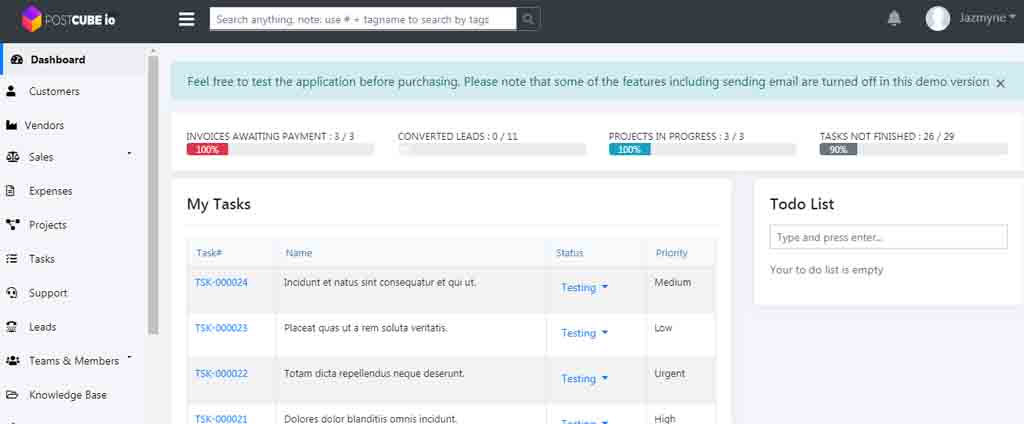Click the Todo List input box

click(888, 237)
